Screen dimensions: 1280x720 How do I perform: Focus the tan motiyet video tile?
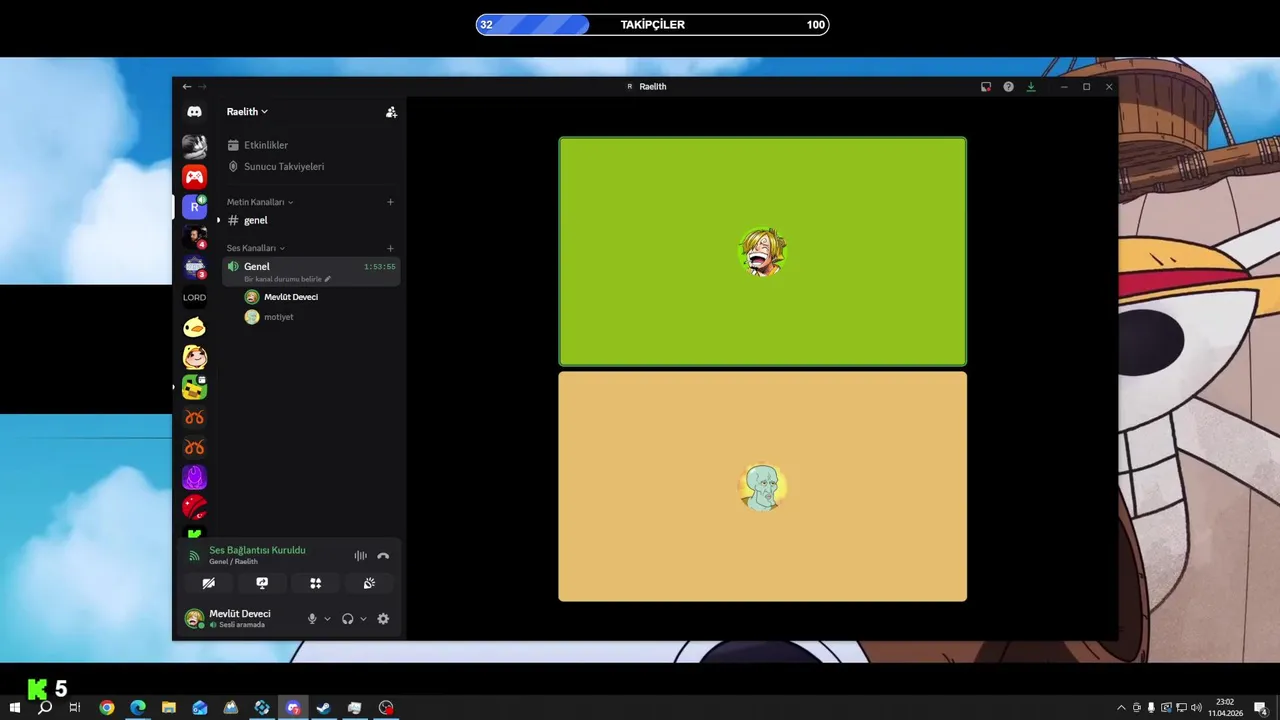[762, 487]
